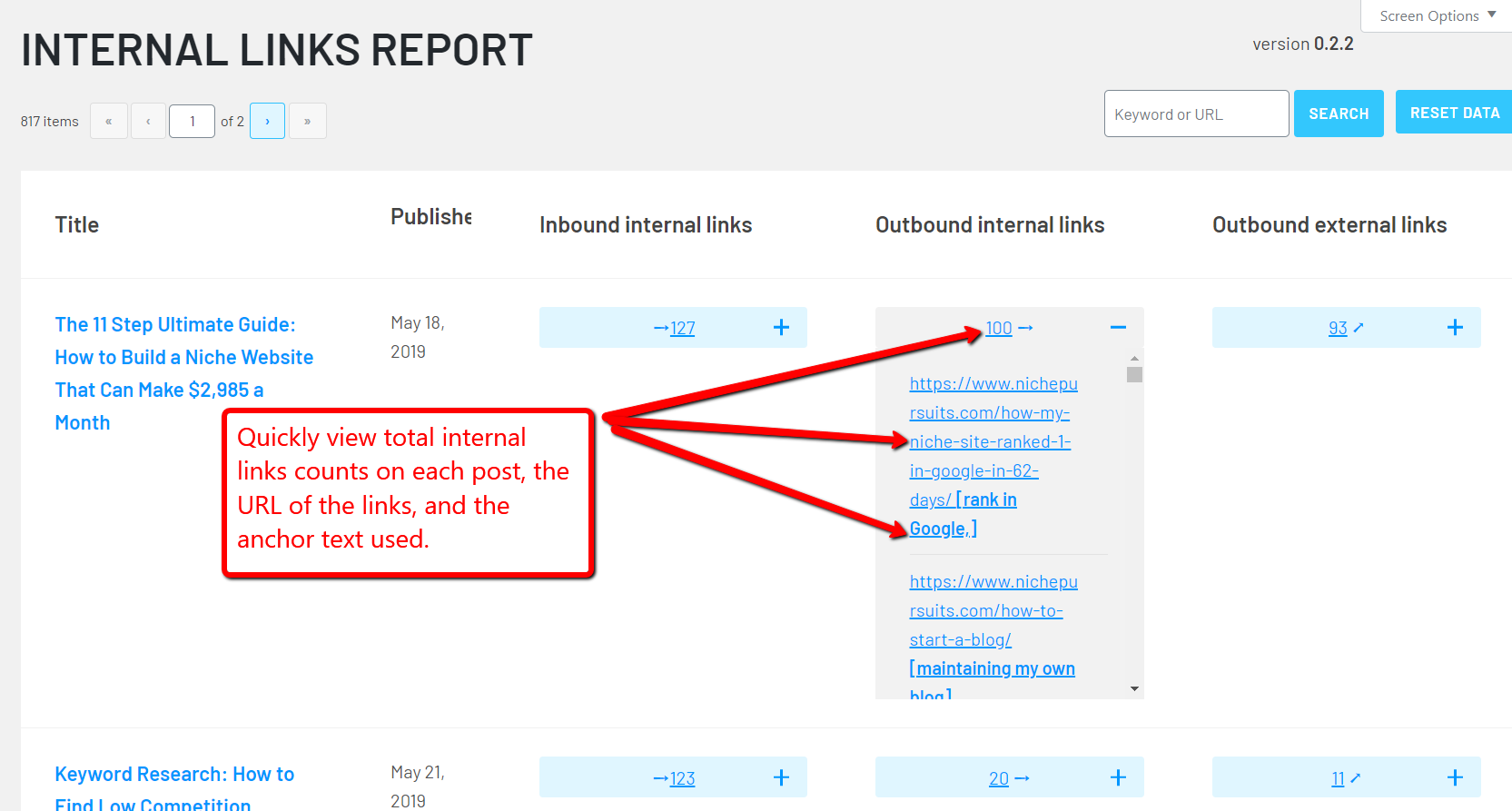This screenshot has height=811, width=1512.
Task: Open Screen Options dropdown
Action: tap(1436, 16)
